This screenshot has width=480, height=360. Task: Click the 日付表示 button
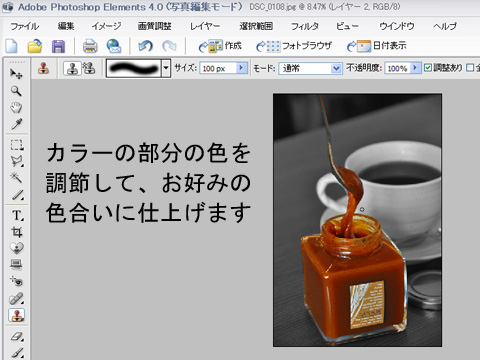click(377, 46)
